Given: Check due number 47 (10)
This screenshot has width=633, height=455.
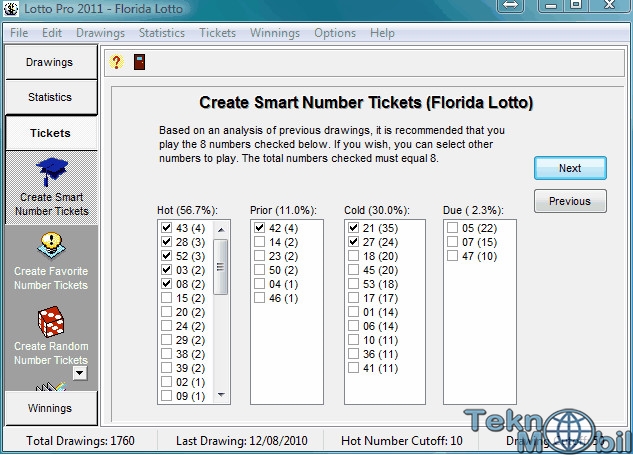Looking at the screenshot, I should 453,256.
